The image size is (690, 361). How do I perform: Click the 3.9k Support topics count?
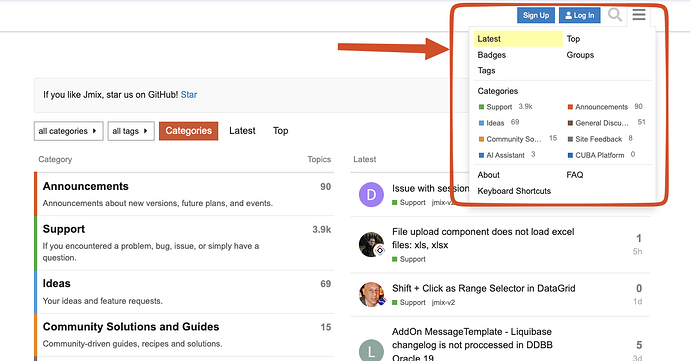pyautogui.click(x=322, y=229)
